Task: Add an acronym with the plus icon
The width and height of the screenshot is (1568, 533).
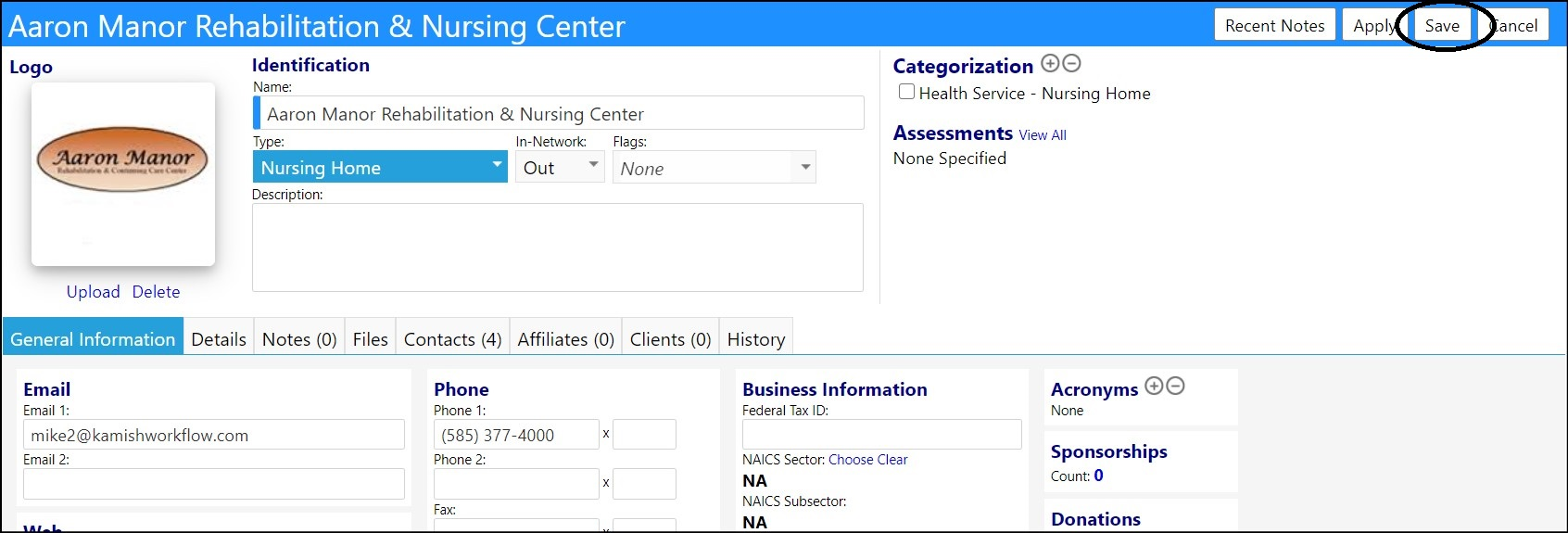Action: pos(1154,386)
